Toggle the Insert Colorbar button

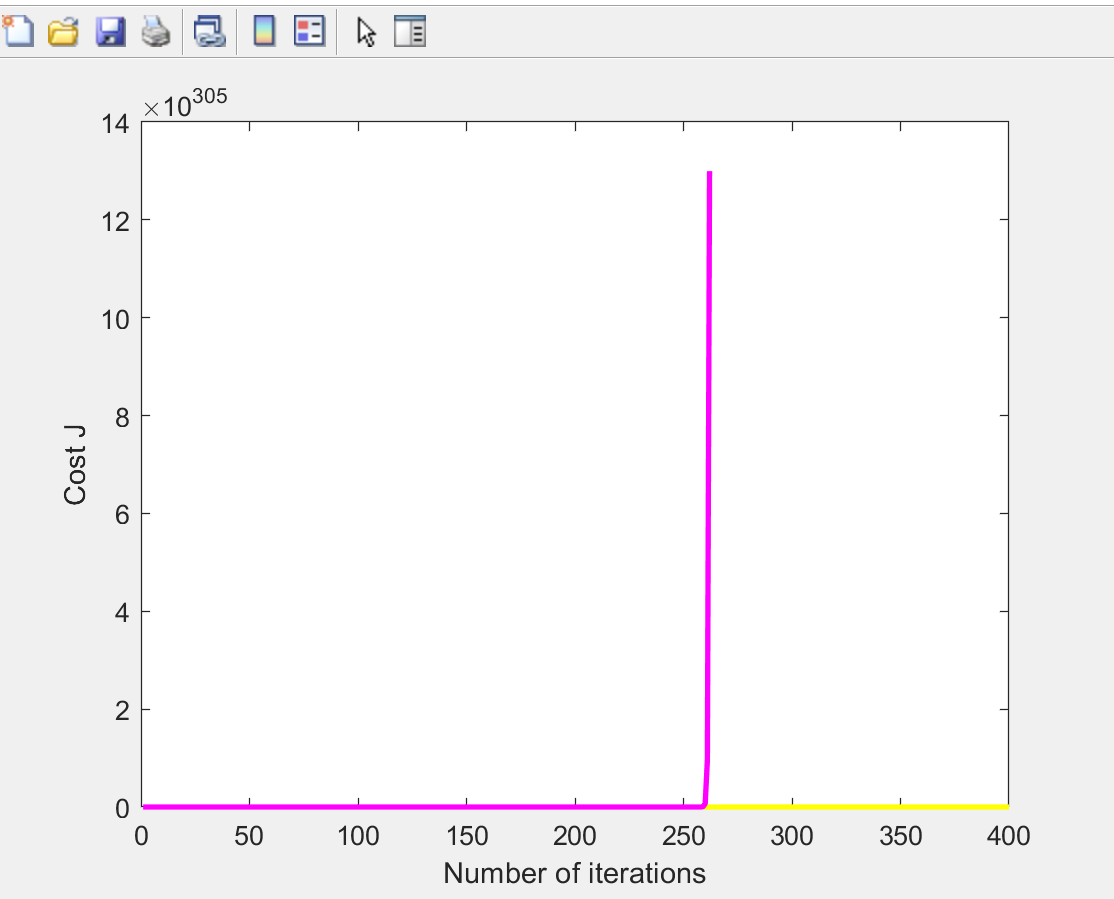pyautogui.click(x=264, y=32)
